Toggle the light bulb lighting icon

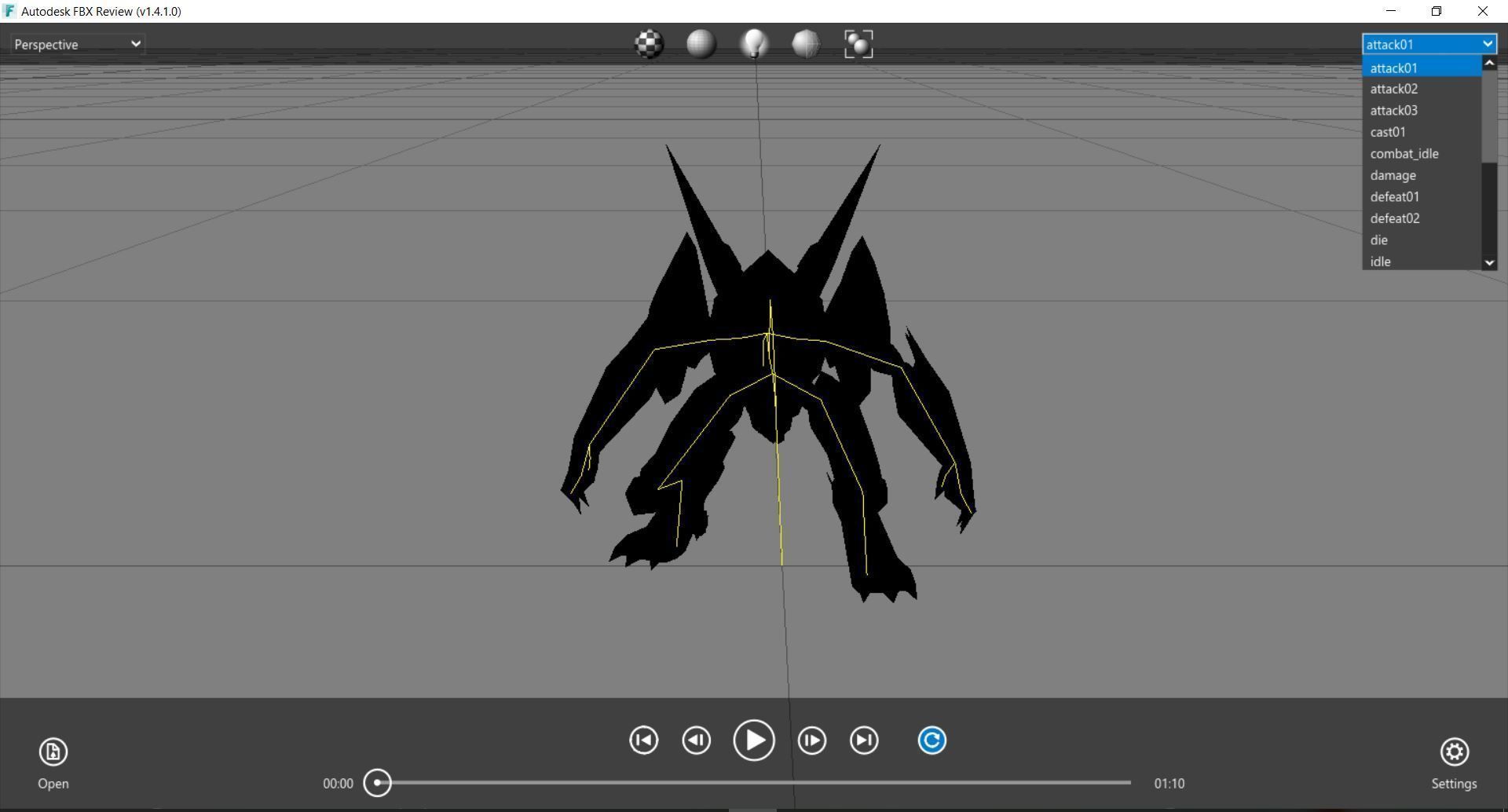click(754, 44)
